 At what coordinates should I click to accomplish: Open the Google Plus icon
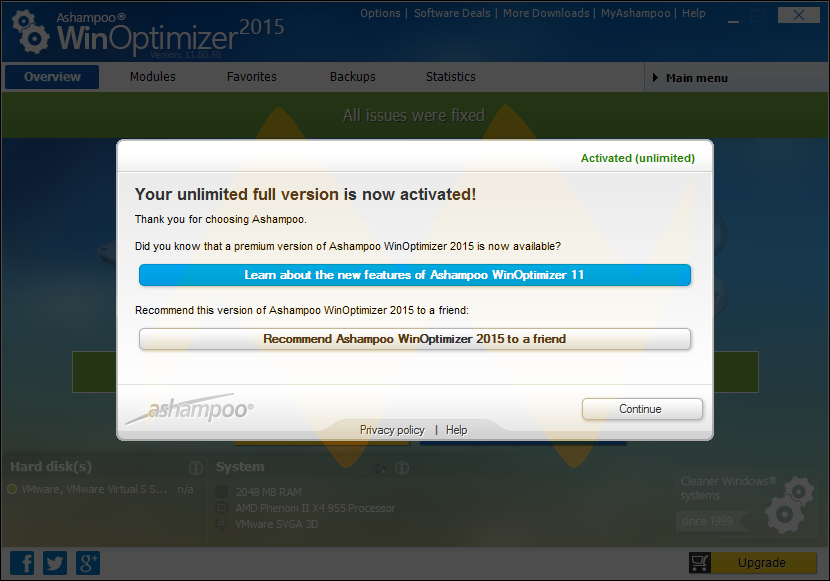coord(88,562)
